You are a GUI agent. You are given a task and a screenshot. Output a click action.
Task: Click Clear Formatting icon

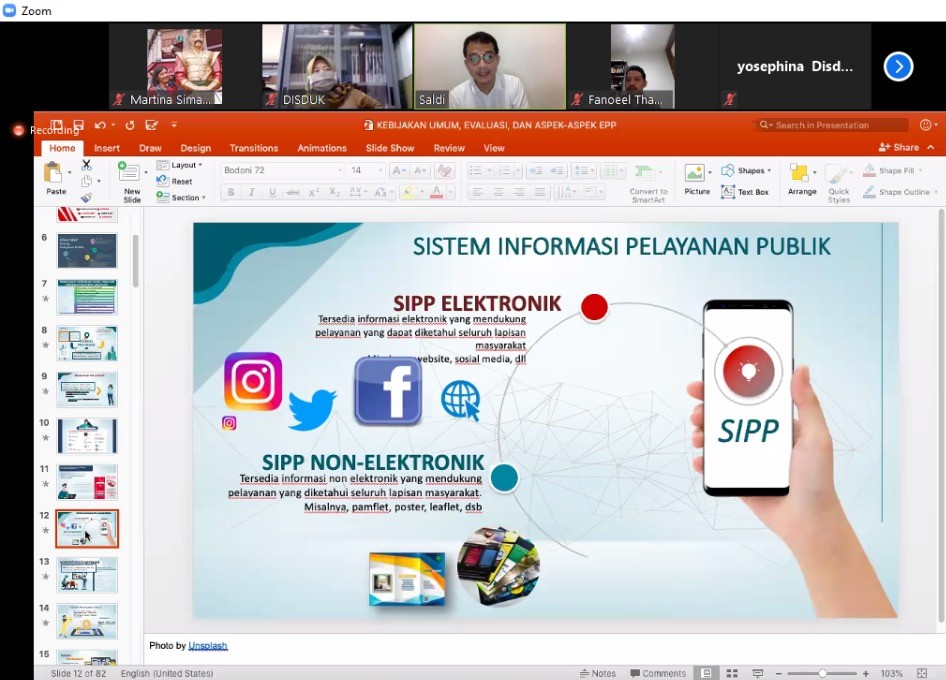[445, 171]
